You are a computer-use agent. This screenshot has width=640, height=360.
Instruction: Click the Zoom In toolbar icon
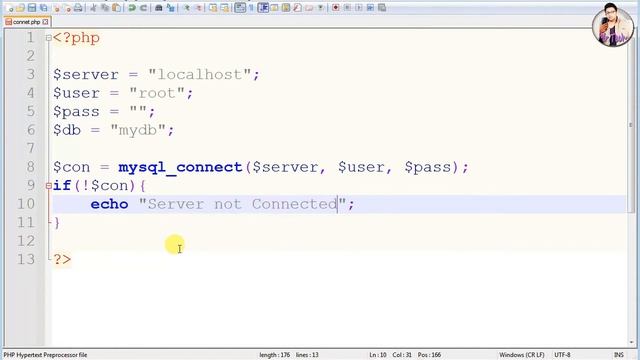point(187,8)
